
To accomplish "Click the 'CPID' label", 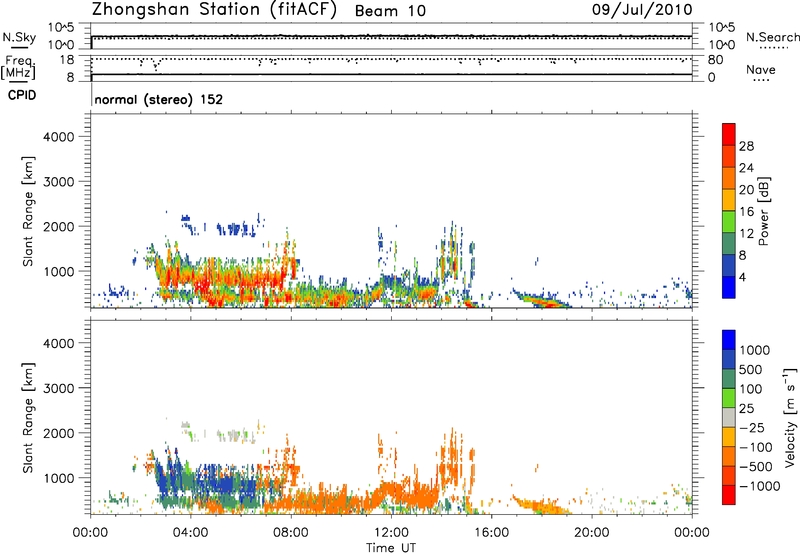I will pos(22,95).
